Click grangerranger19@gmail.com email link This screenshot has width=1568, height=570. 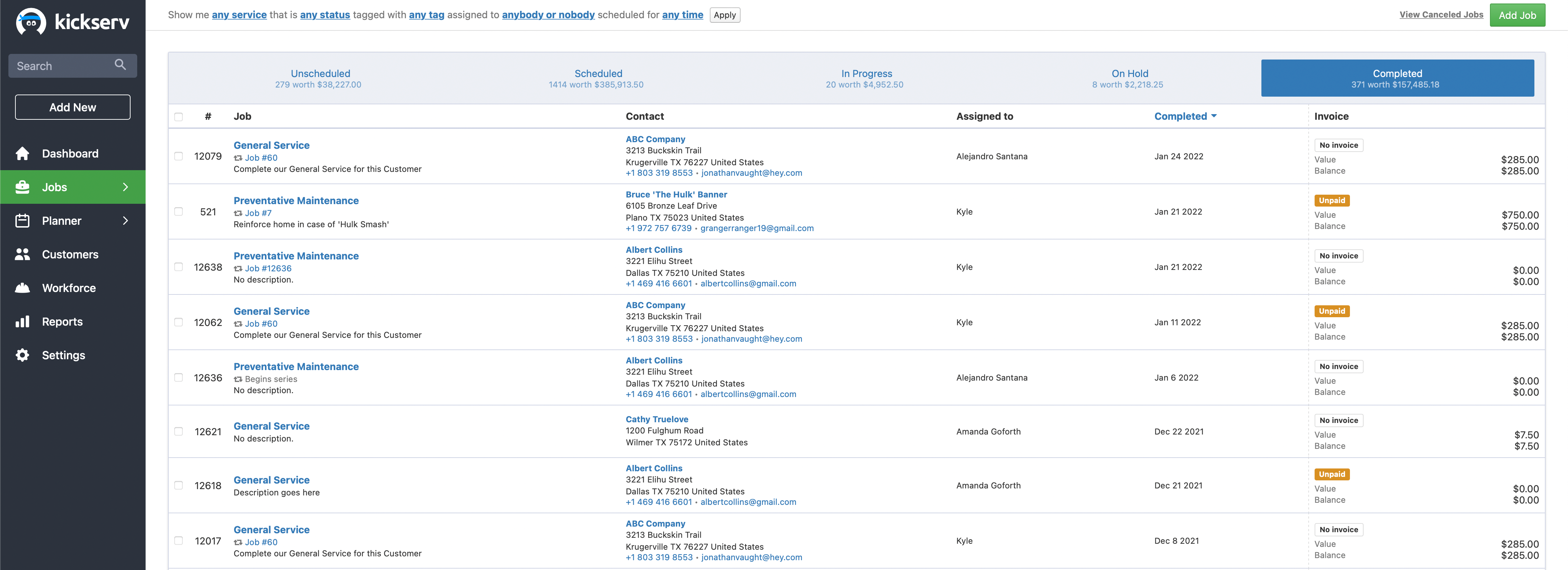[757, 228]
